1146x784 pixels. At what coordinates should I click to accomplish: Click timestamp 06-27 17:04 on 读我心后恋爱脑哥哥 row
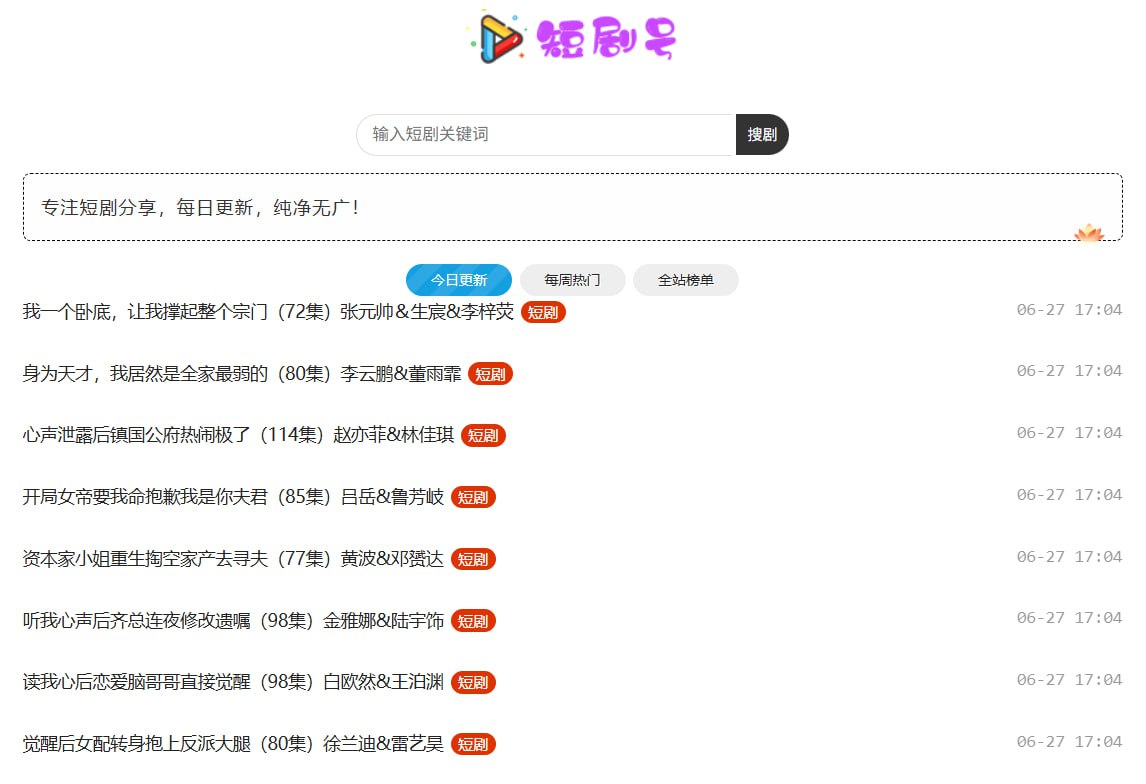pos(1069,680)
